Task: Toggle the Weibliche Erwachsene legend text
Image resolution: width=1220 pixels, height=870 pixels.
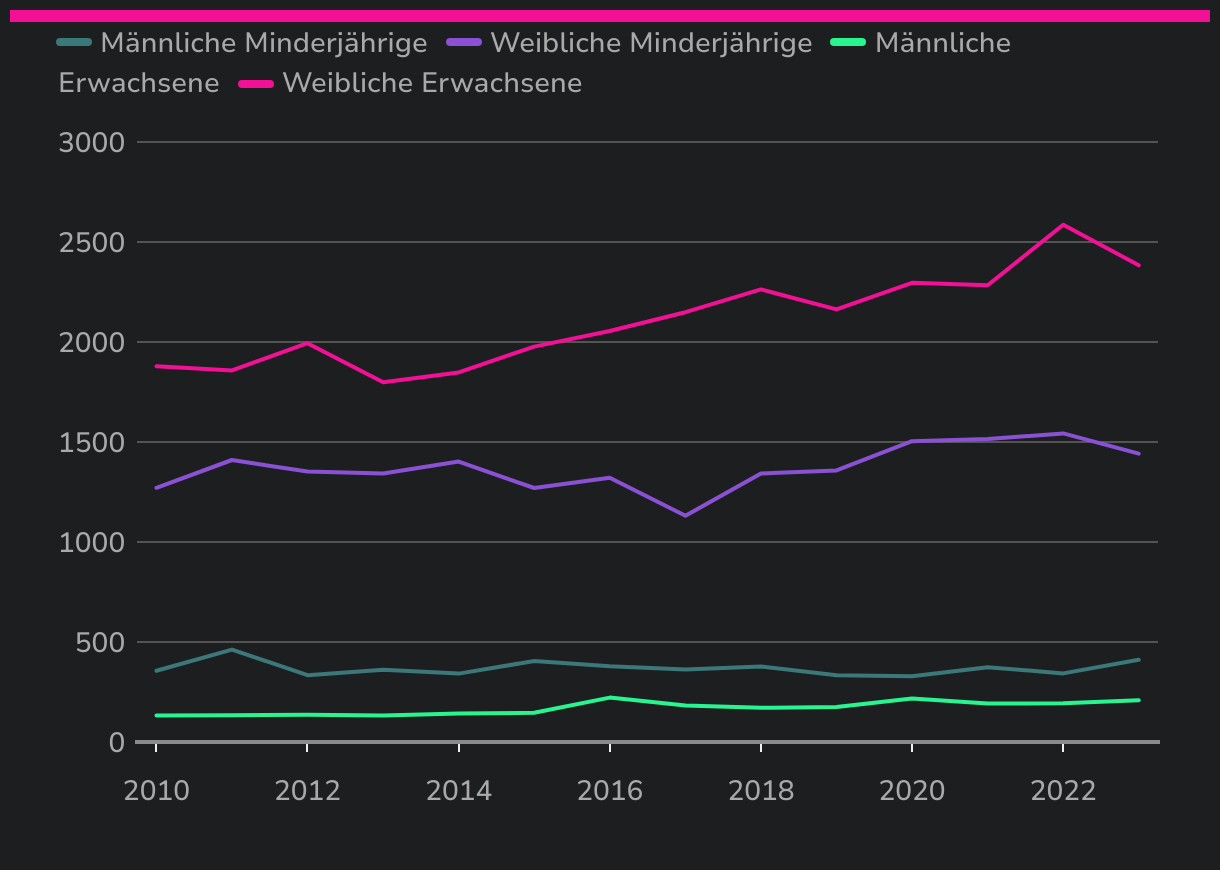Action: tap(432, 83)
